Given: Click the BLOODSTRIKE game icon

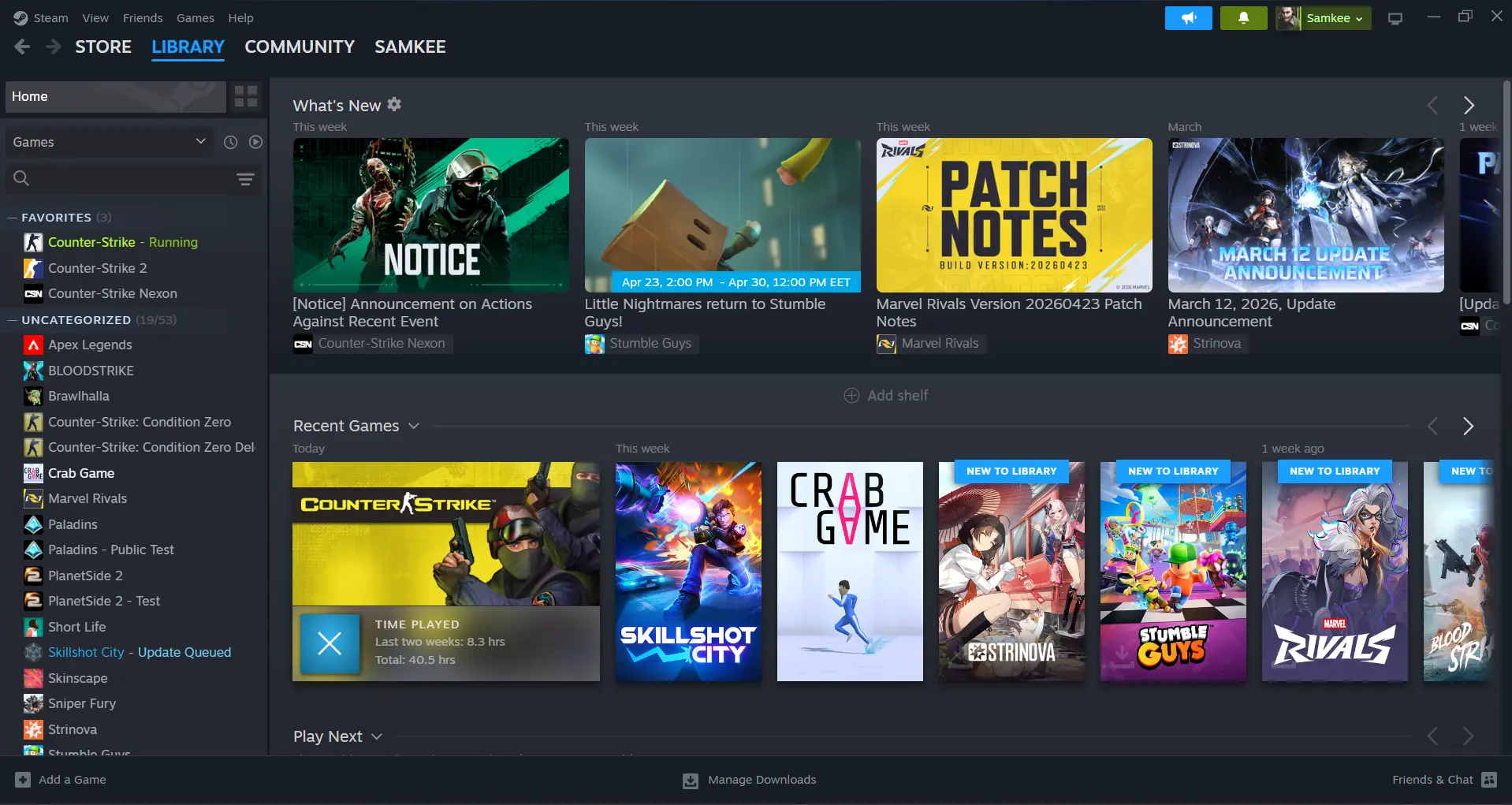Looking at the screenshot, I should click(x=33, y=371).
